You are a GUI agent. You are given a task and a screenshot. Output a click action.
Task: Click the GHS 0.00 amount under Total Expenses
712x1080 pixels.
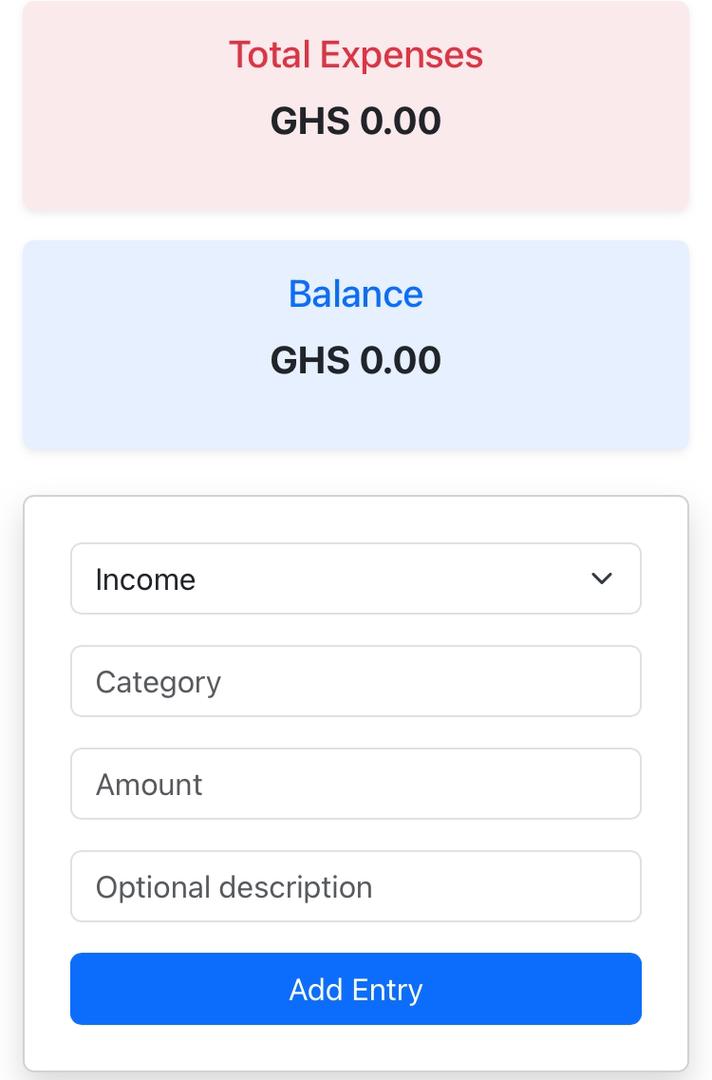(x=355, y=121)
